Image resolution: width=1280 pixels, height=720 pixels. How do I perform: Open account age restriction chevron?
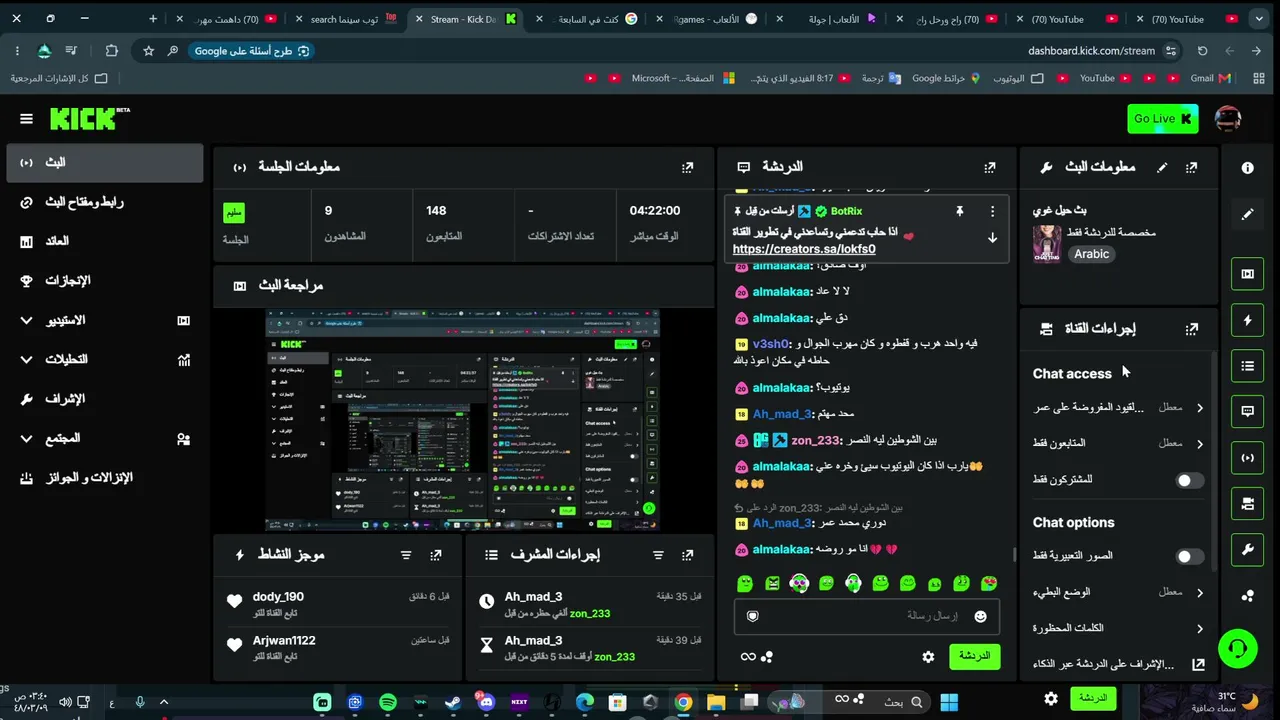[x=1199, y=408]
